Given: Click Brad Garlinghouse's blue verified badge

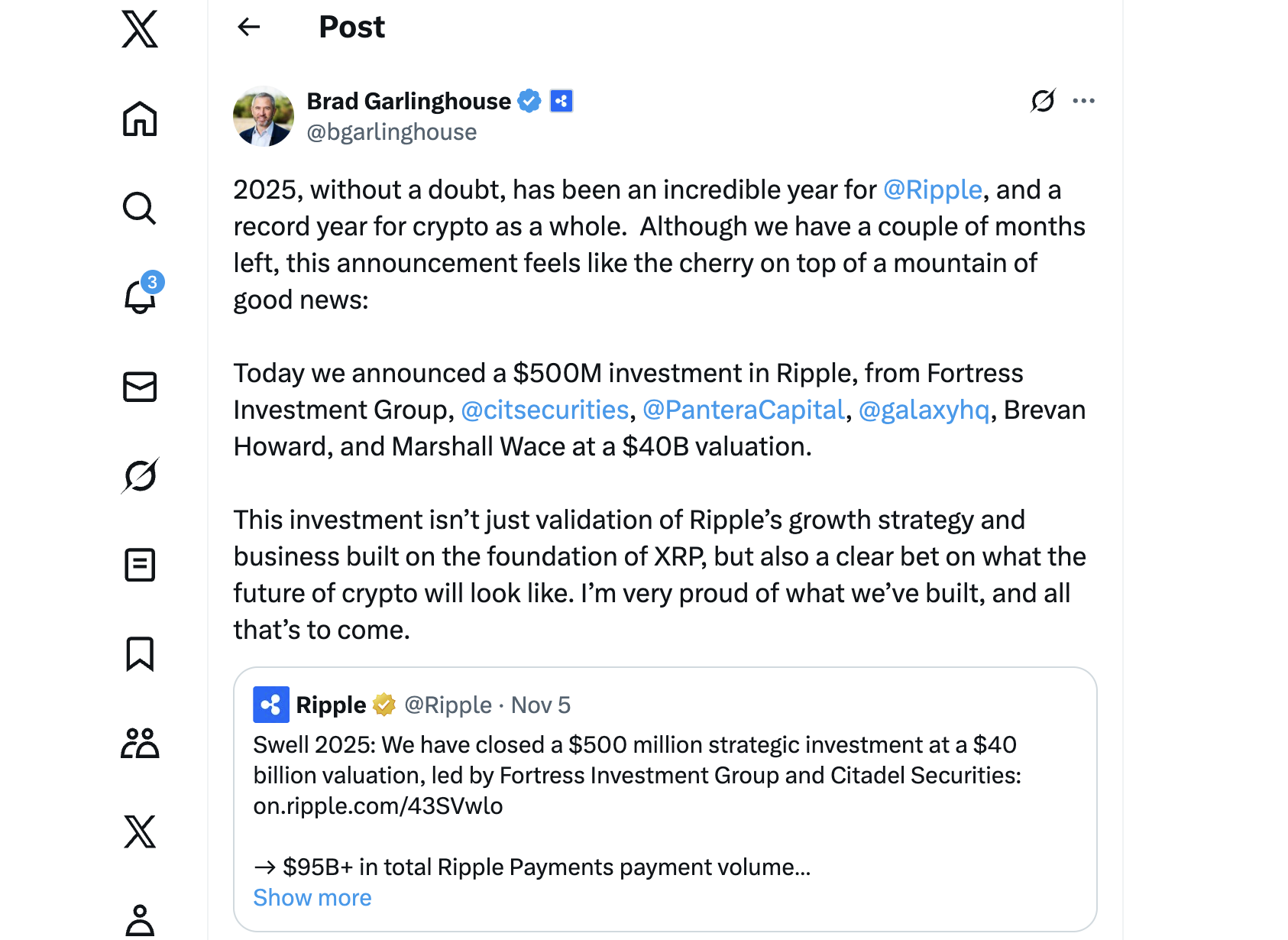Looking at the screenshot, I should (x=530, y=100).
